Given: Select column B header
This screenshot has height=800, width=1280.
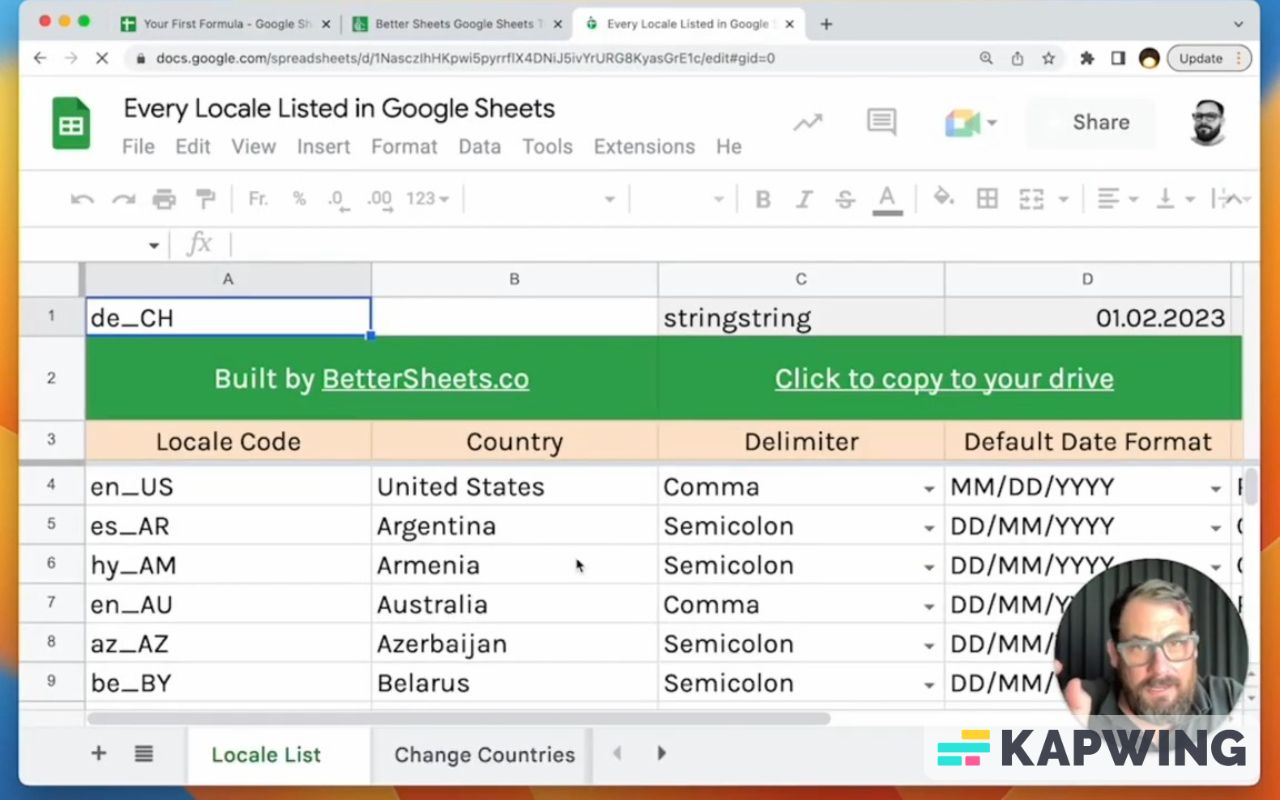Looking at the screenshot, I should 514,279.
